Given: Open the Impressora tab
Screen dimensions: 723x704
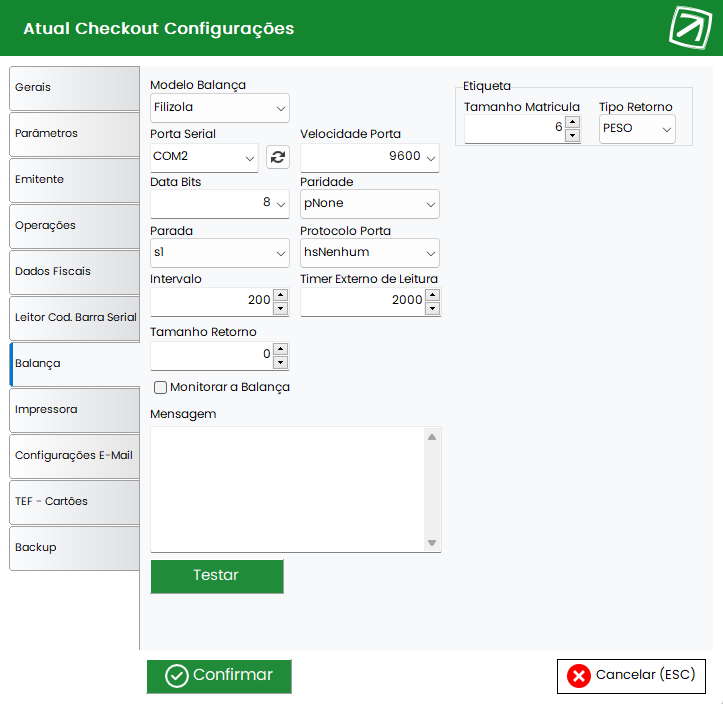Looking at the screenshot, I should coord(74,410).
